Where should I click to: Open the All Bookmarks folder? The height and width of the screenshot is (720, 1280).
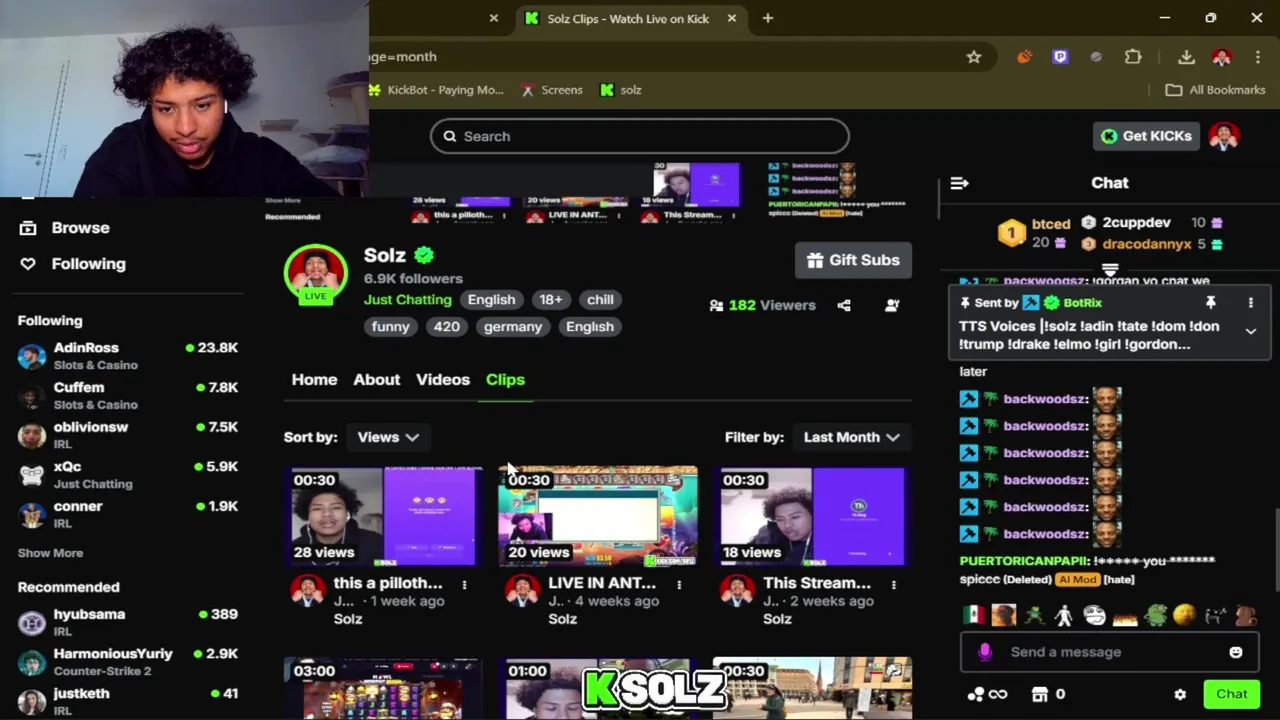click(1216, 90)
